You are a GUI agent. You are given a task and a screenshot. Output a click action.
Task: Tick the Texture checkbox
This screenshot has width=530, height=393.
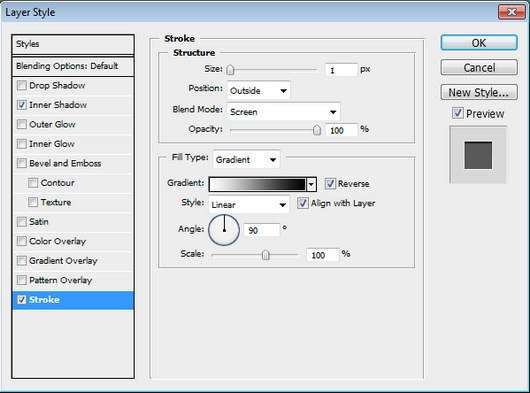point(33,202)
